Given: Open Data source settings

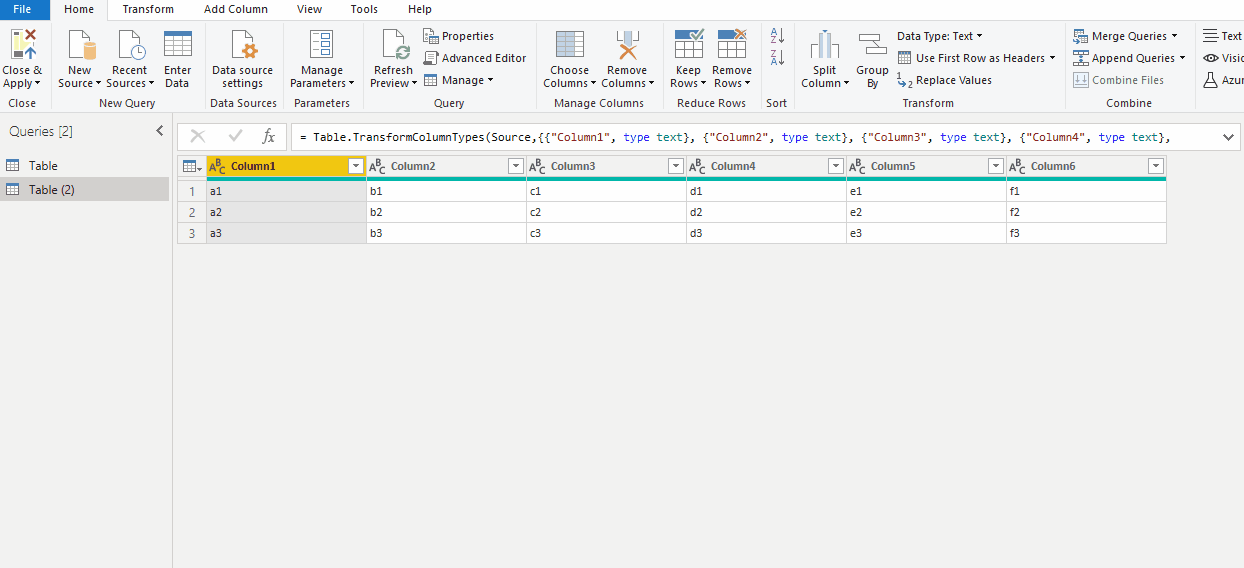Looking at the screenshot, I should coord(243,45).
